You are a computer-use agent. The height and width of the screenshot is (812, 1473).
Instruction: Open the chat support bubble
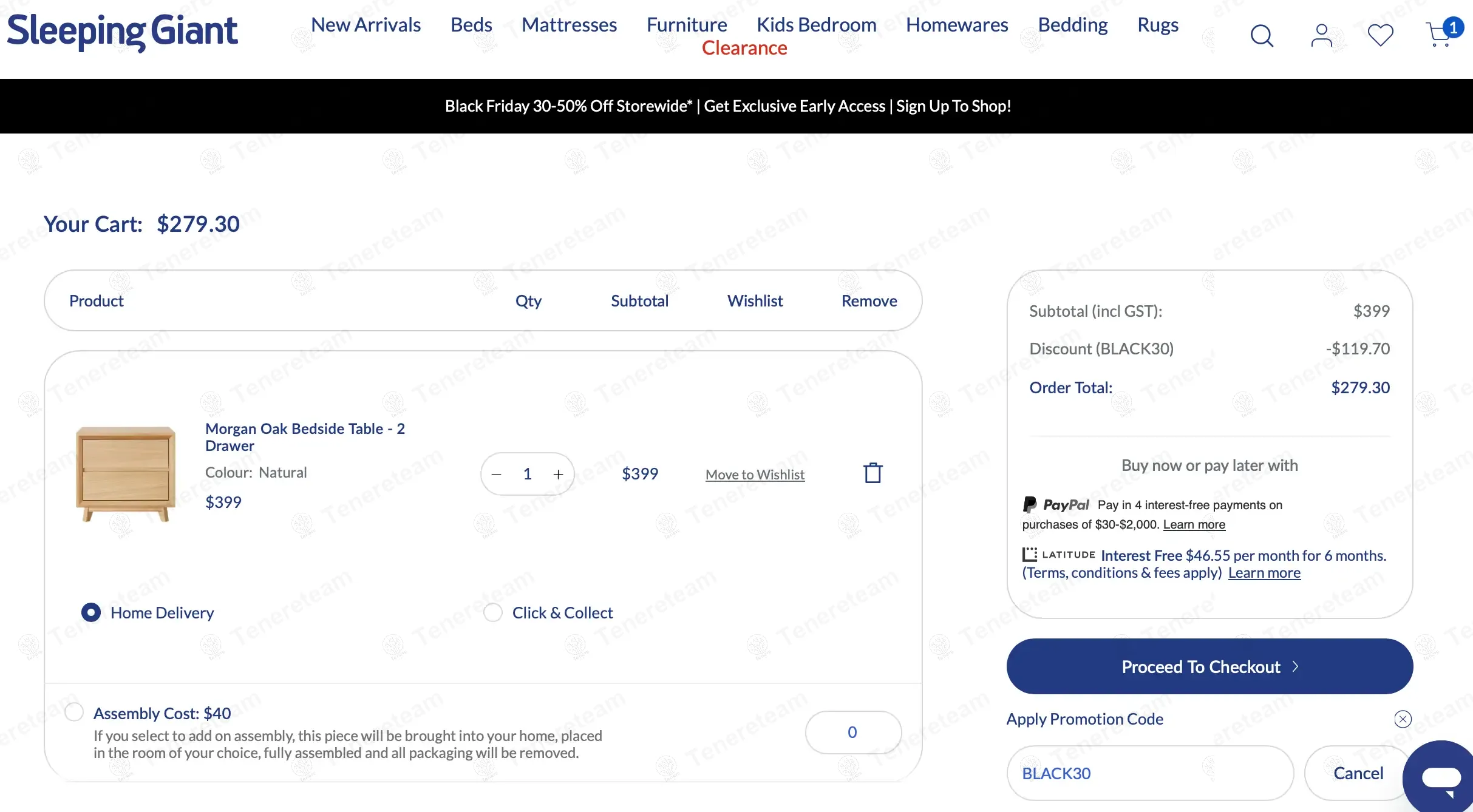(1440, 777)
